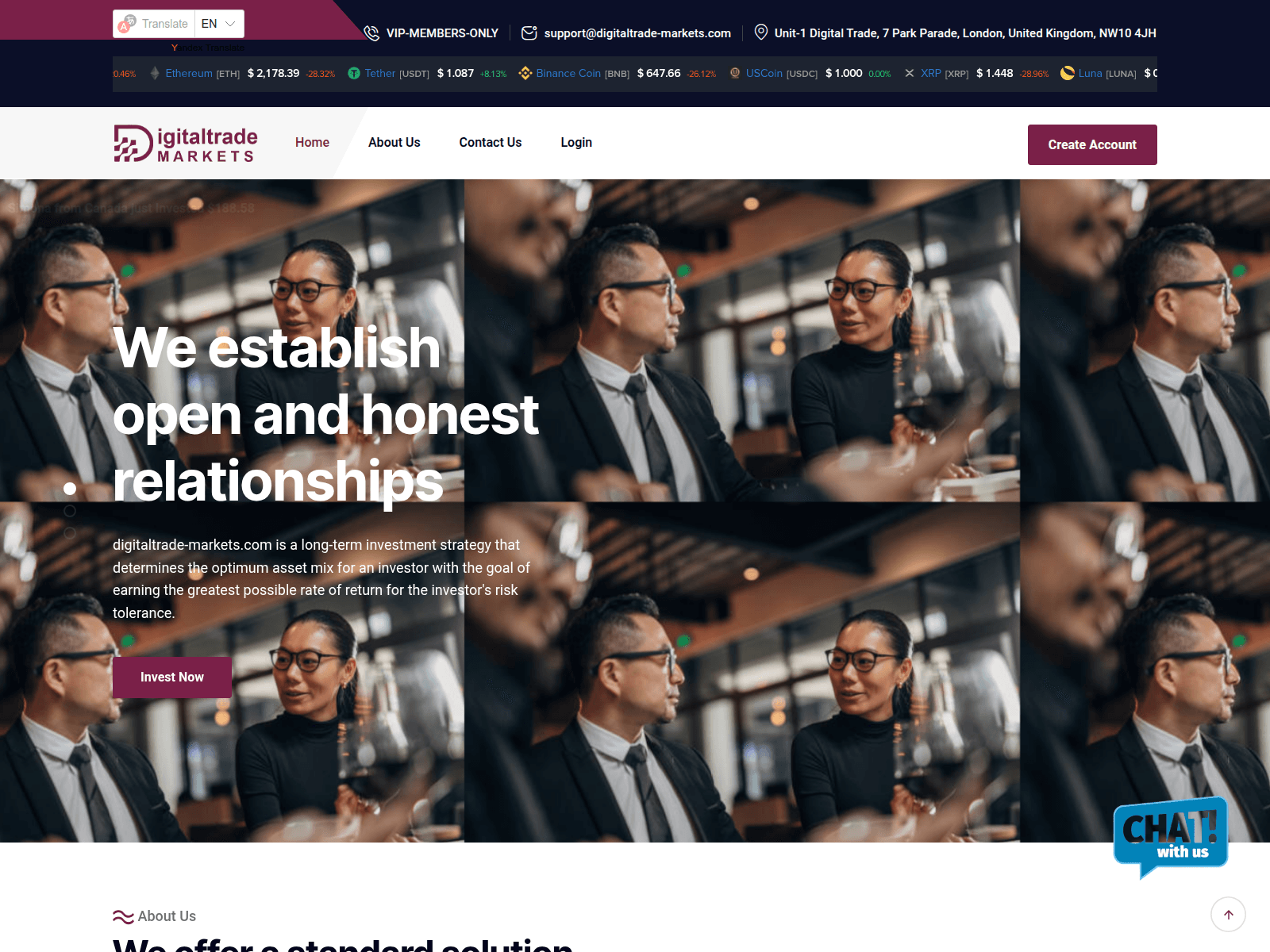
Task: Select the third hero slide indicator dot
Action: [70, 533]
